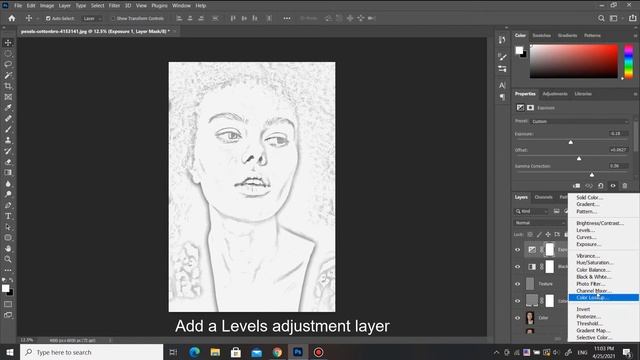Select the Pen tool

(x=8, y=205)
